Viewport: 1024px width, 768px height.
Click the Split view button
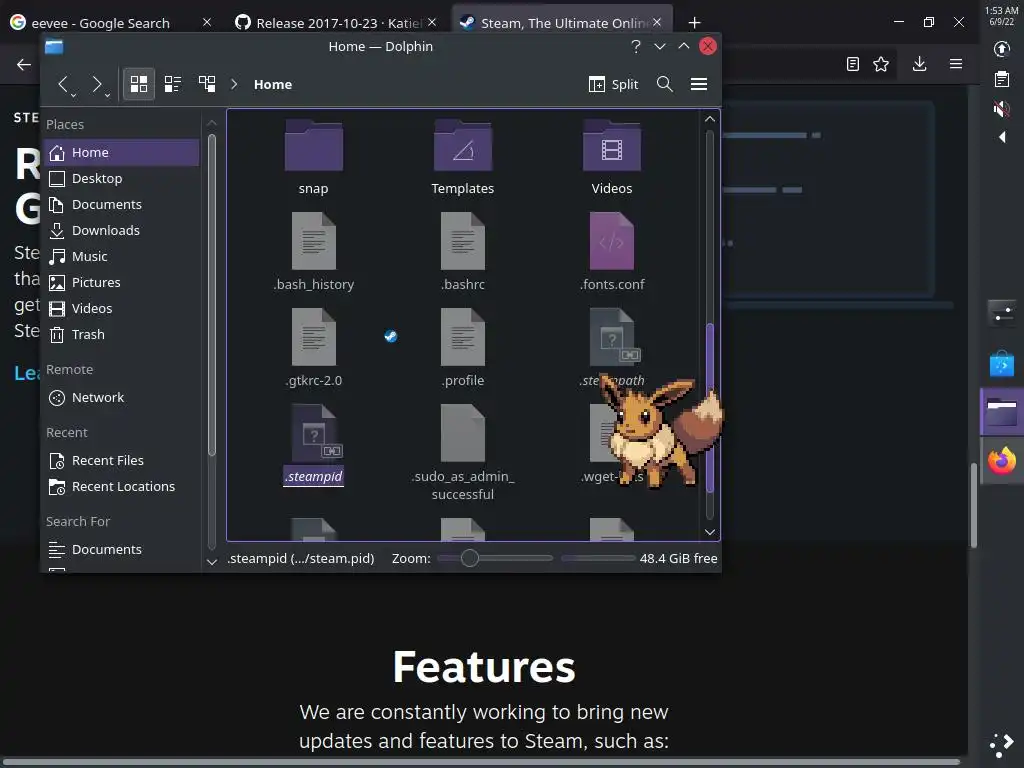[613, 84]
